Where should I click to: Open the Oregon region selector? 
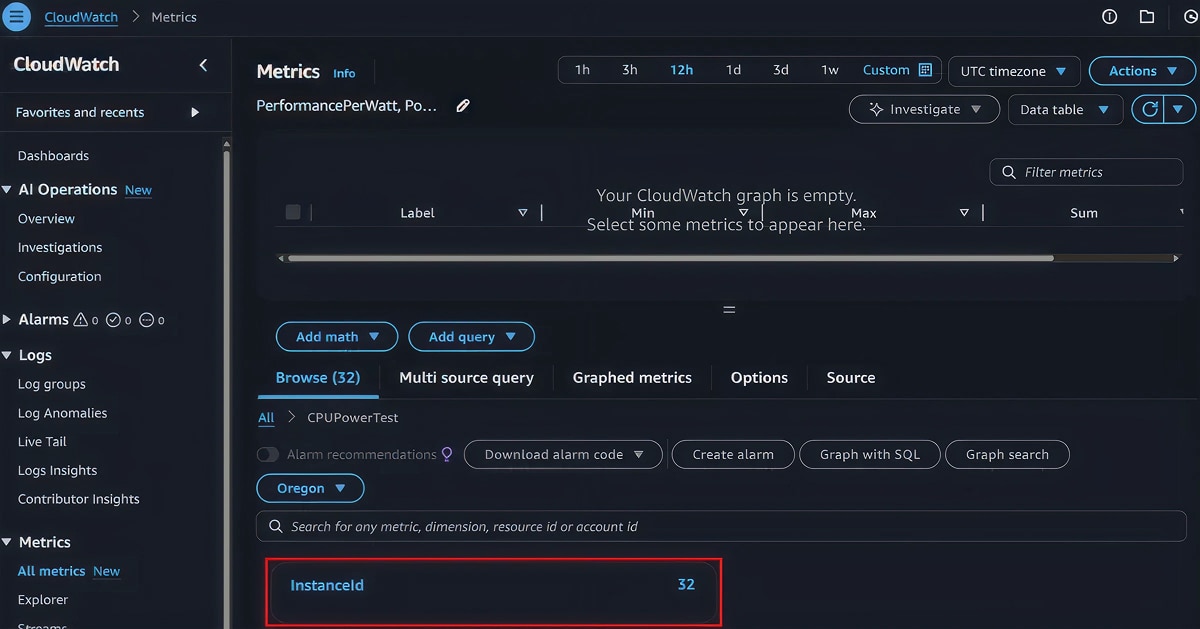point(310,488)
